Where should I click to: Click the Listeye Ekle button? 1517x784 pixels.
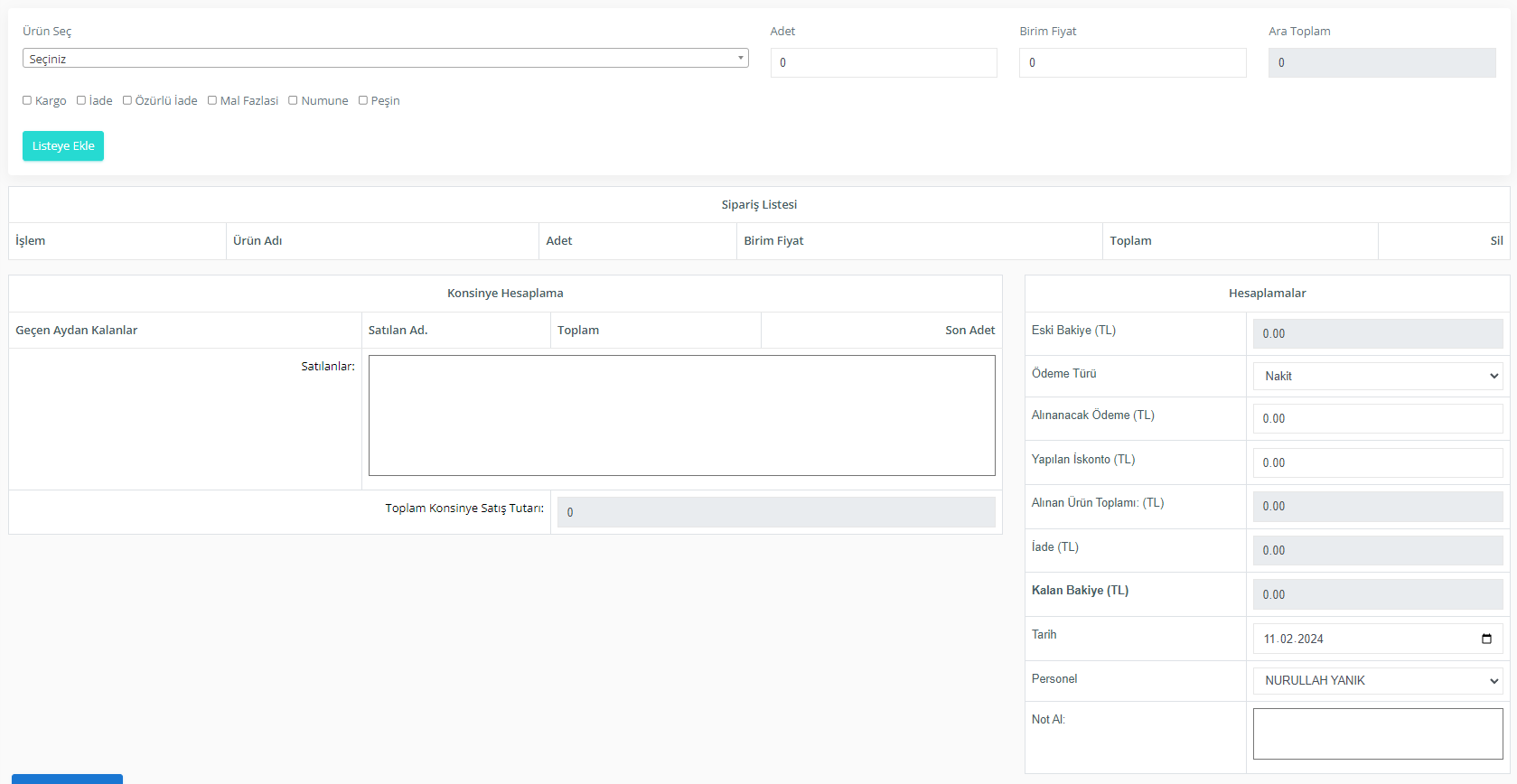[x=63, y=145]
